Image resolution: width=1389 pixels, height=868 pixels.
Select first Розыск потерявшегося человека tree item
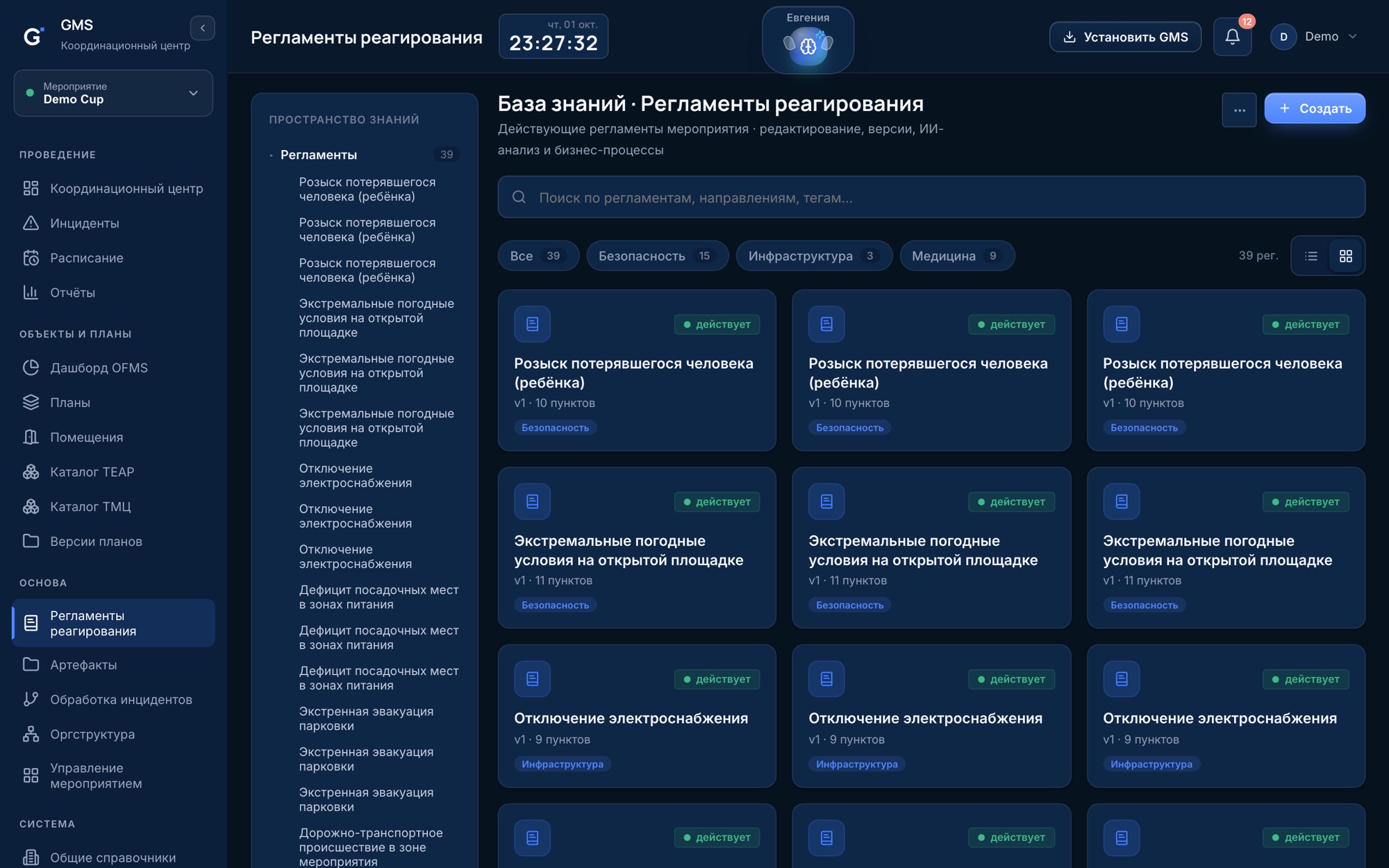tap(367, 189)
